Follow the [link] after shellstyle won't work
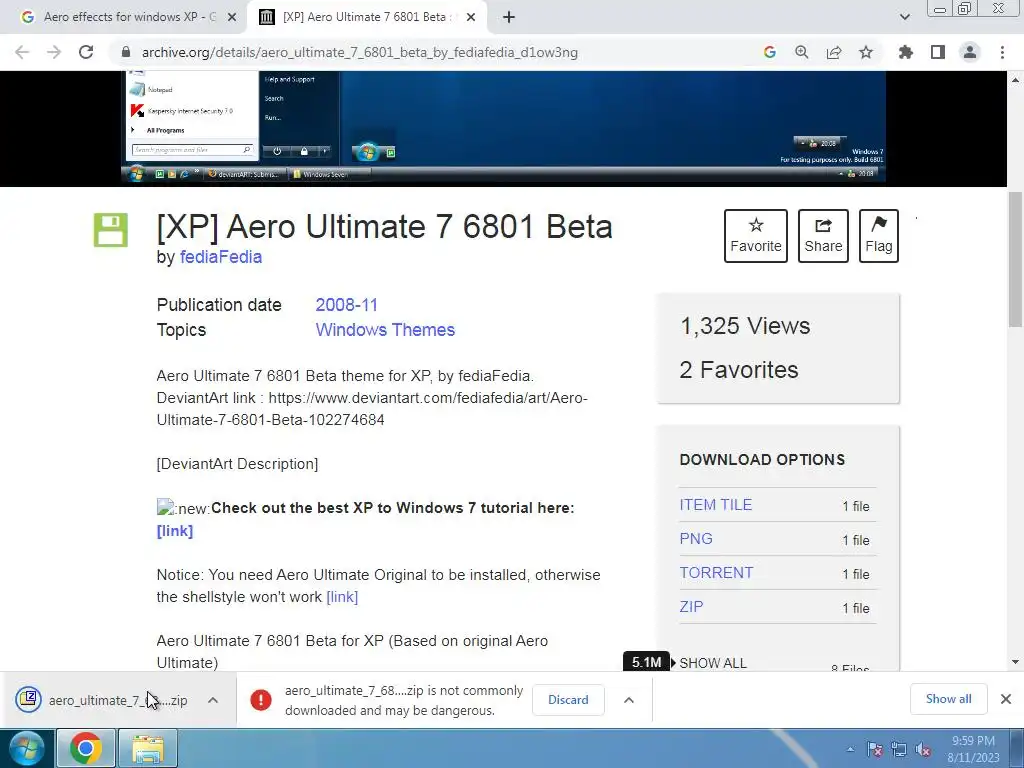1024x768 pixels. (x=342, y=597)
